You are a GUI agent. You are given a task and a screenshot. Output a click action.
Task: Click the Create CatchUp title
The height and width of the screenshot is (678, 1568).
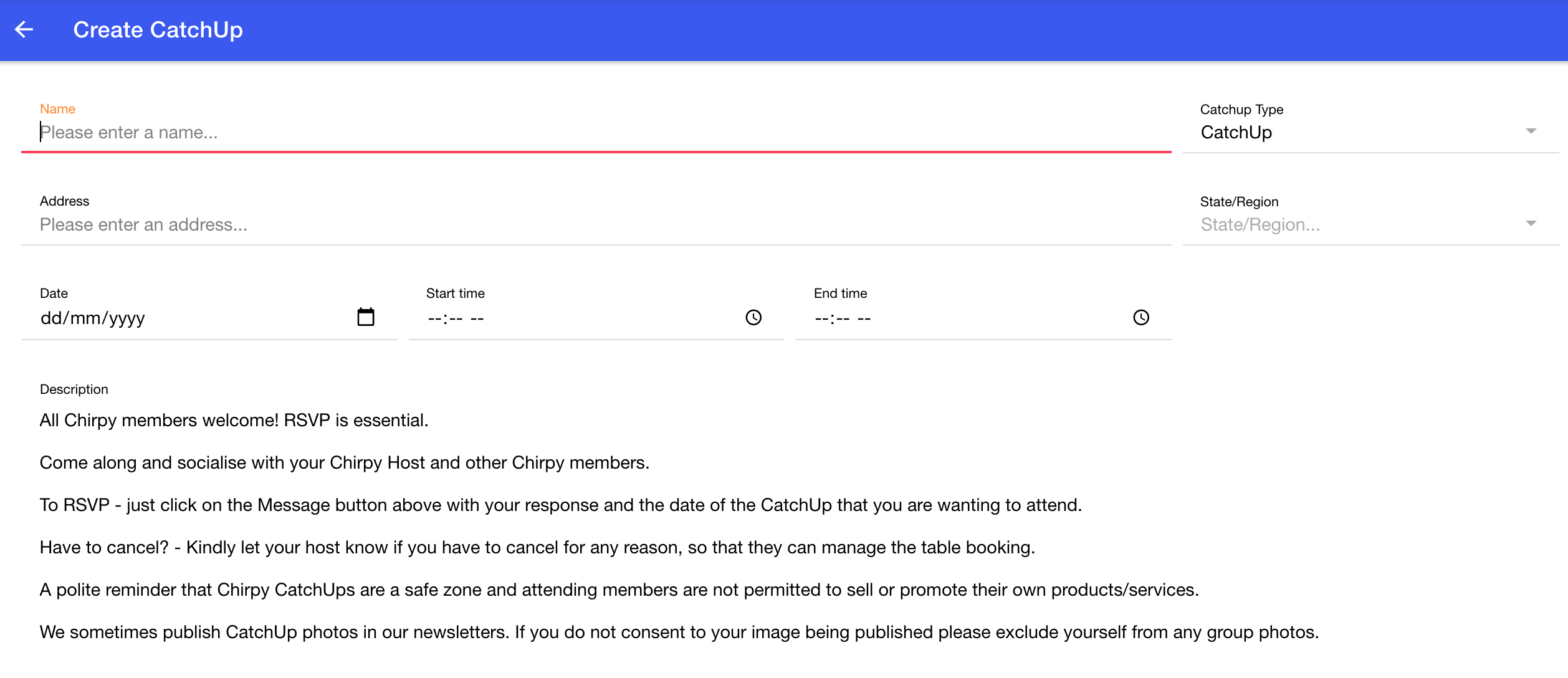(158, 29)
